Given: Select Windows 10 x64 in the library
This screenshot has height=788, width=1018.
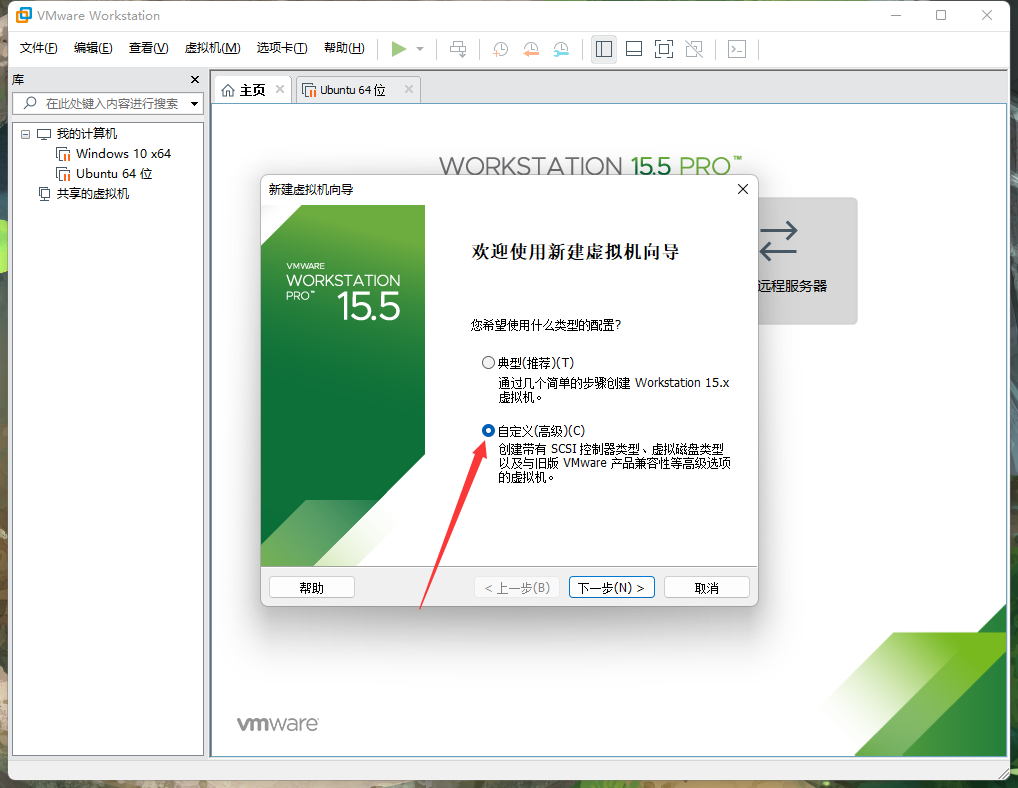Looking at the screenshot, I should pos(123,154).
